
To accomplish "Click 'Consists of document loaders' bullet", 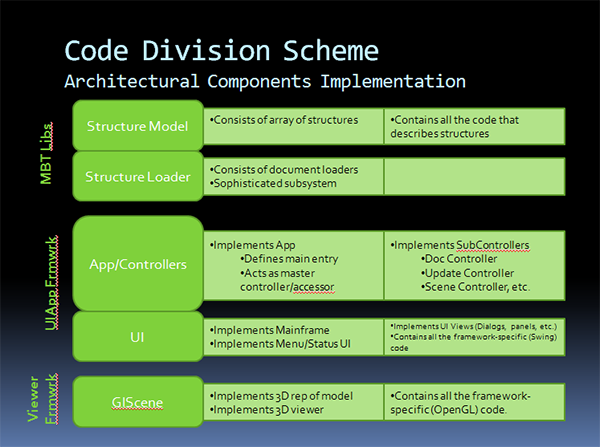I will point(284,170).
